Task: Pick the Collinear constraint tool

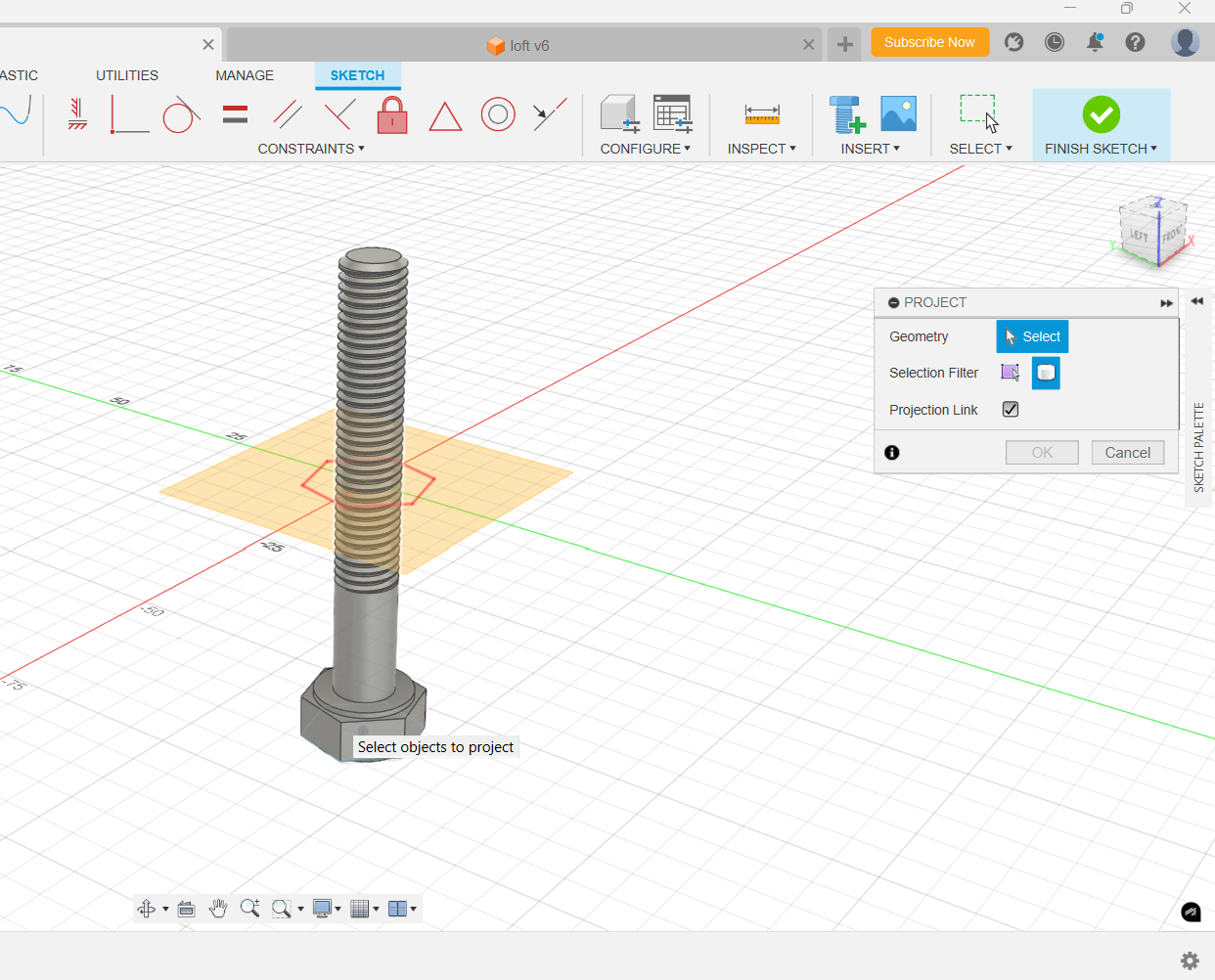Action: point(550,114)
